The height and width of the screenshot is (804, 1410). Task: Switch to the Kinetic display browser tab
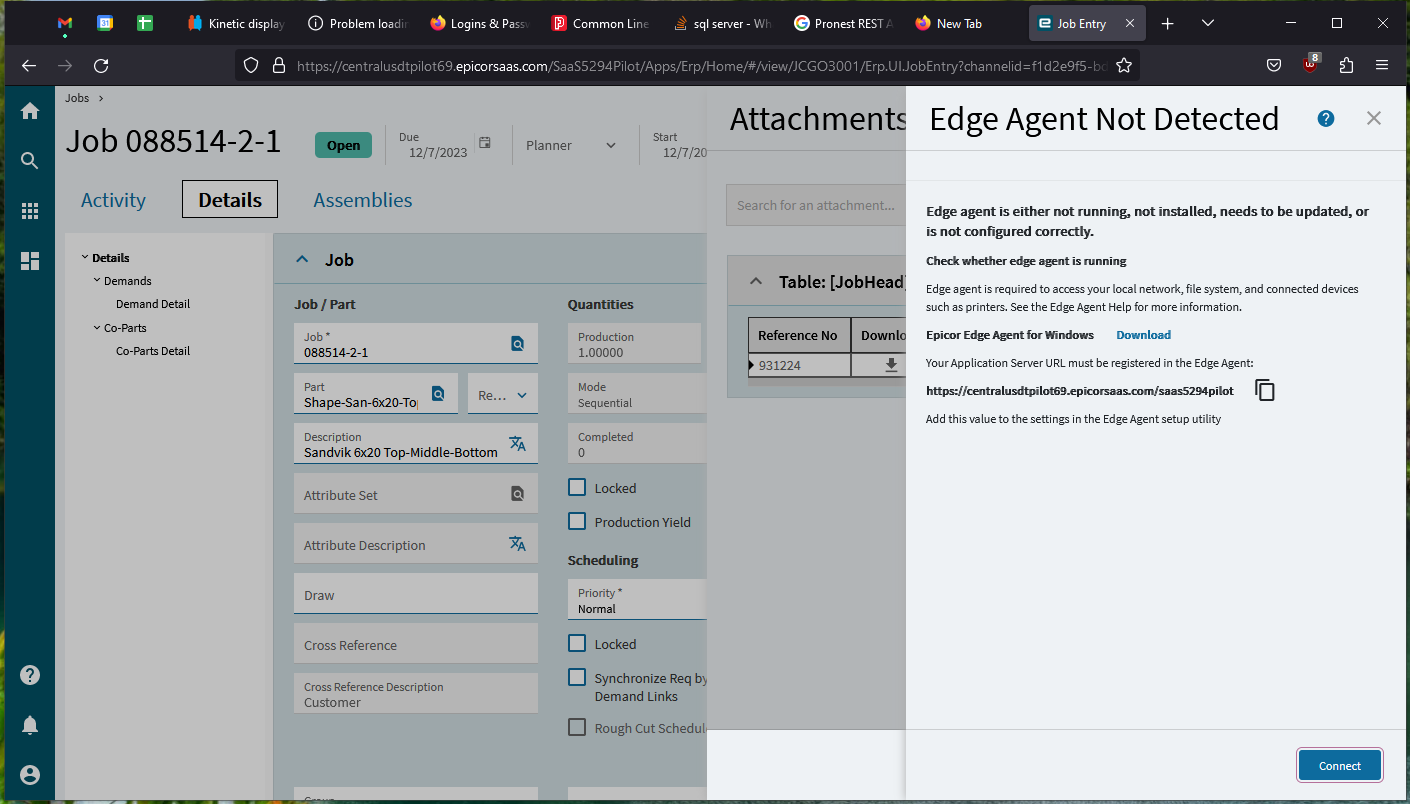pyautogui.click(x=236, y=23)
